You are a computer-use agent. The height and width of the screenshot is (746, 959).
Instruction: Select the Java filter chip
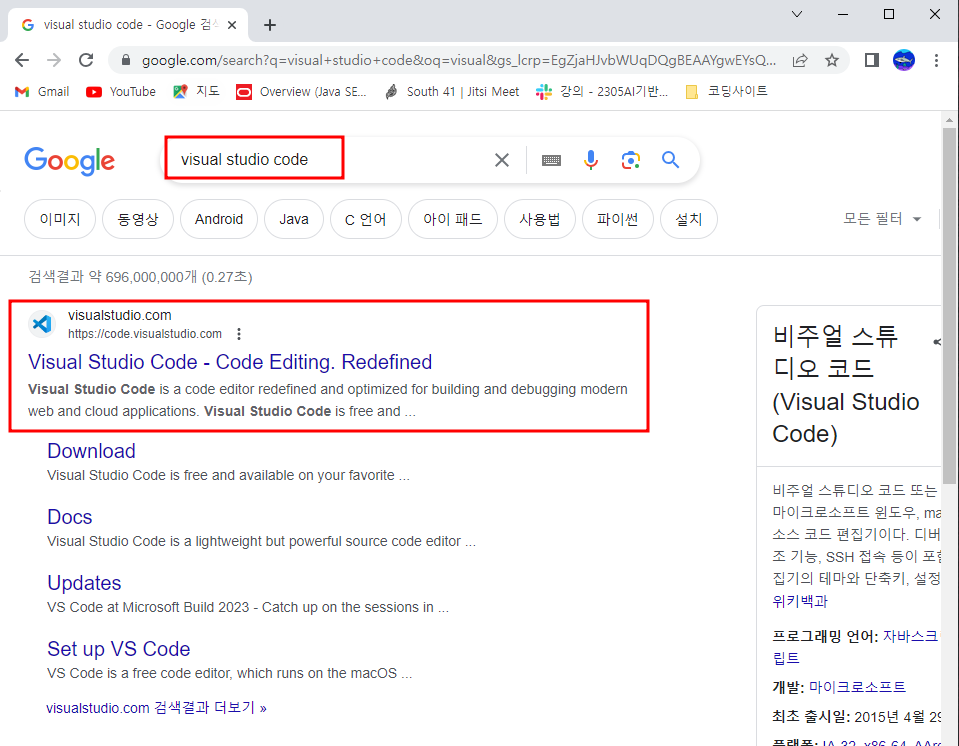294,219
